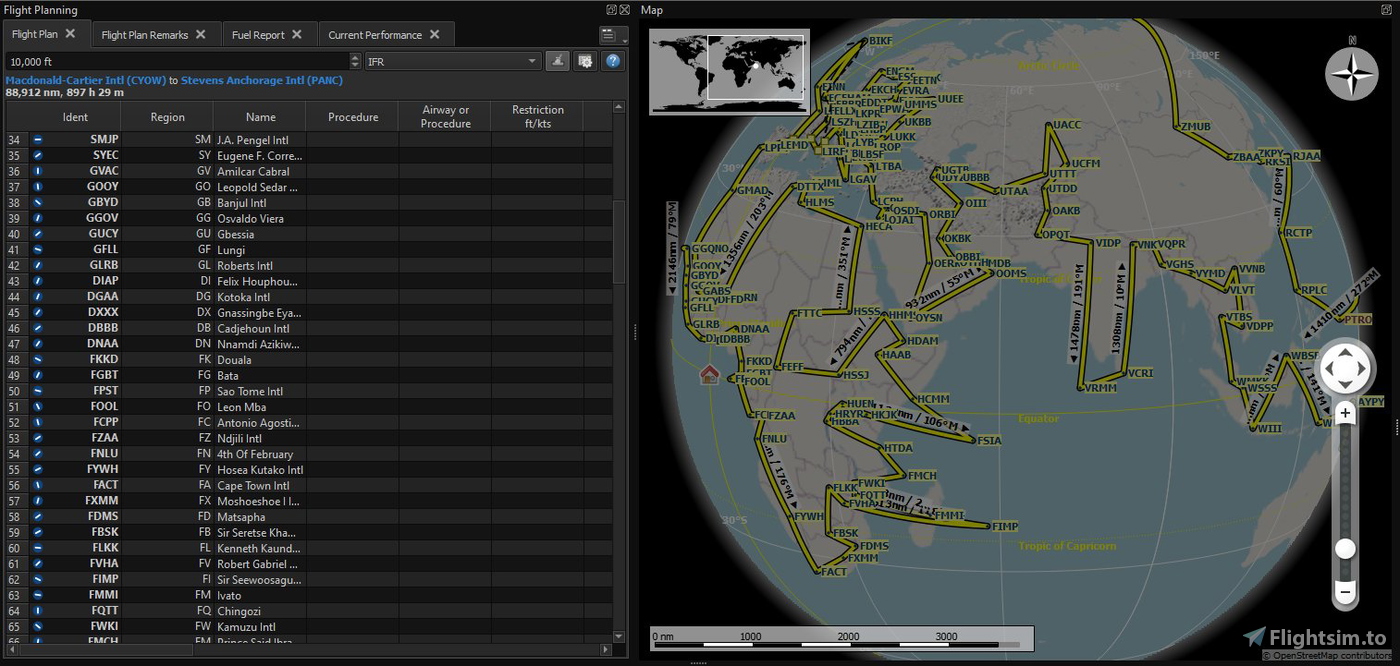Click the compass rose to reset map orientation
This screenshot has width=1400, height=666.
pos(1352,73)
